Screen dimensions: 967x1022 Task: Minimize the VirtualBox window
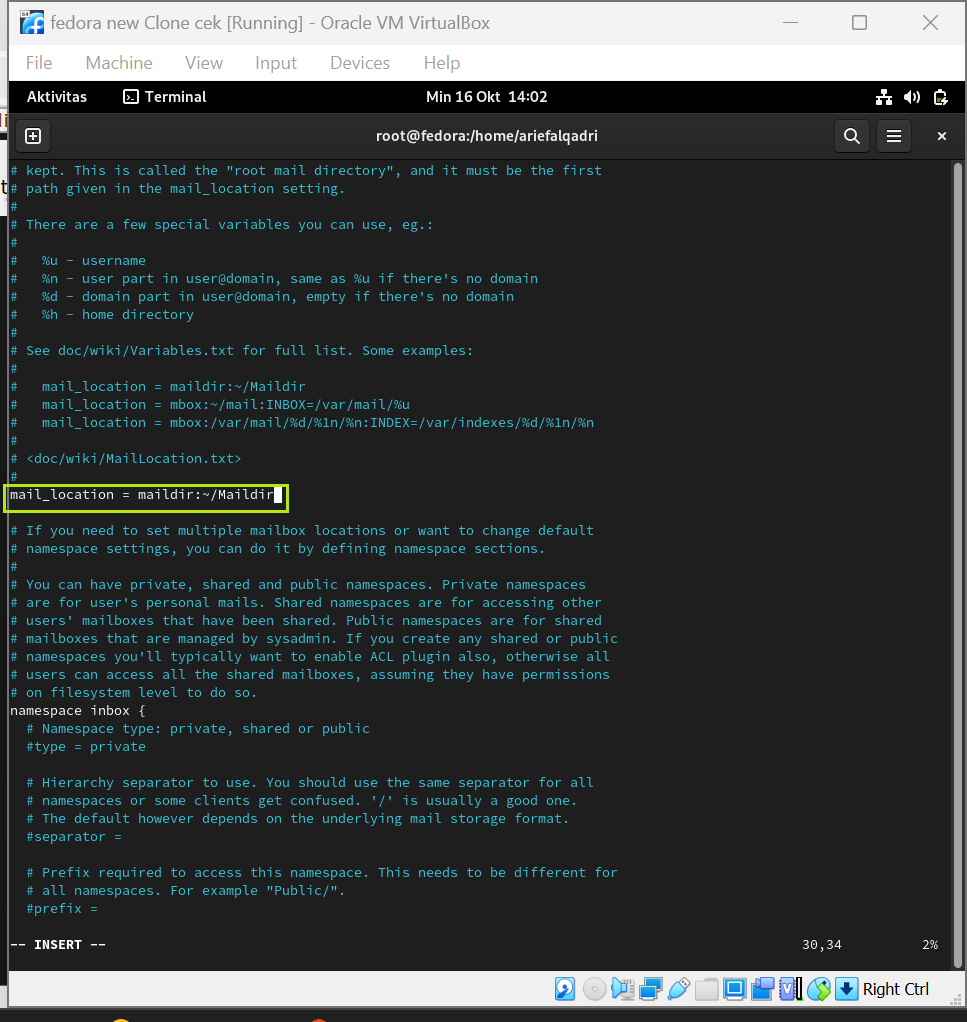tap(790, 23)
